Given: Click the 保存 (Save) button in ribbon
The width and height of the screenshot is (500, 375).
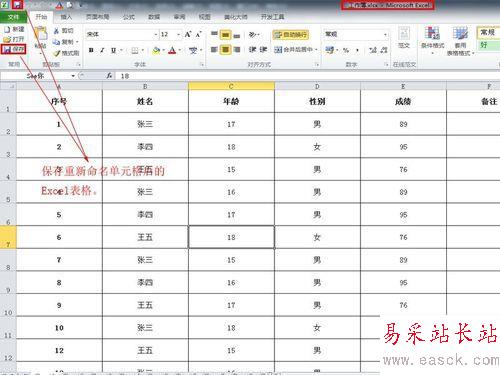Looking at the screenshot, I should [13, 49].
